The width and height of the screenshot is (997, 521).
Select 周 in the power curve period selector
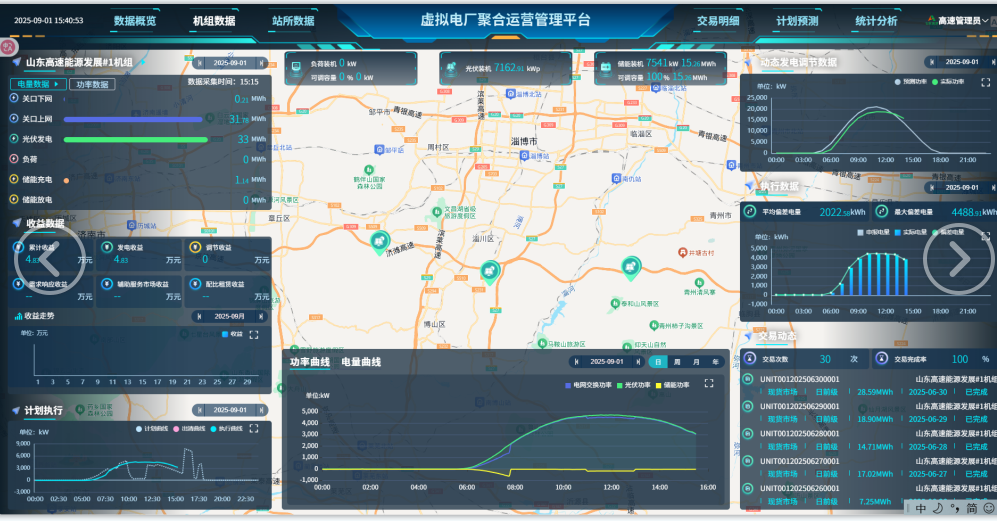(678, 362)
